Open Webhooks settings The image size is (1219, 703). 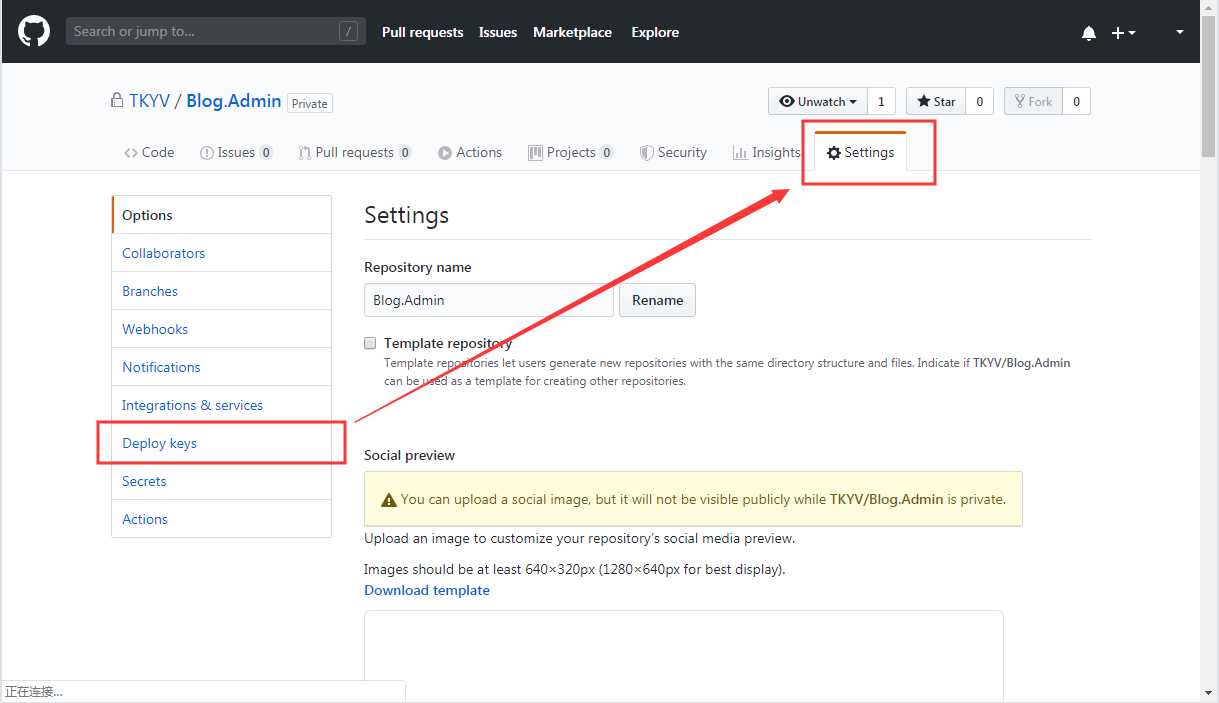(x=221, y=329)
